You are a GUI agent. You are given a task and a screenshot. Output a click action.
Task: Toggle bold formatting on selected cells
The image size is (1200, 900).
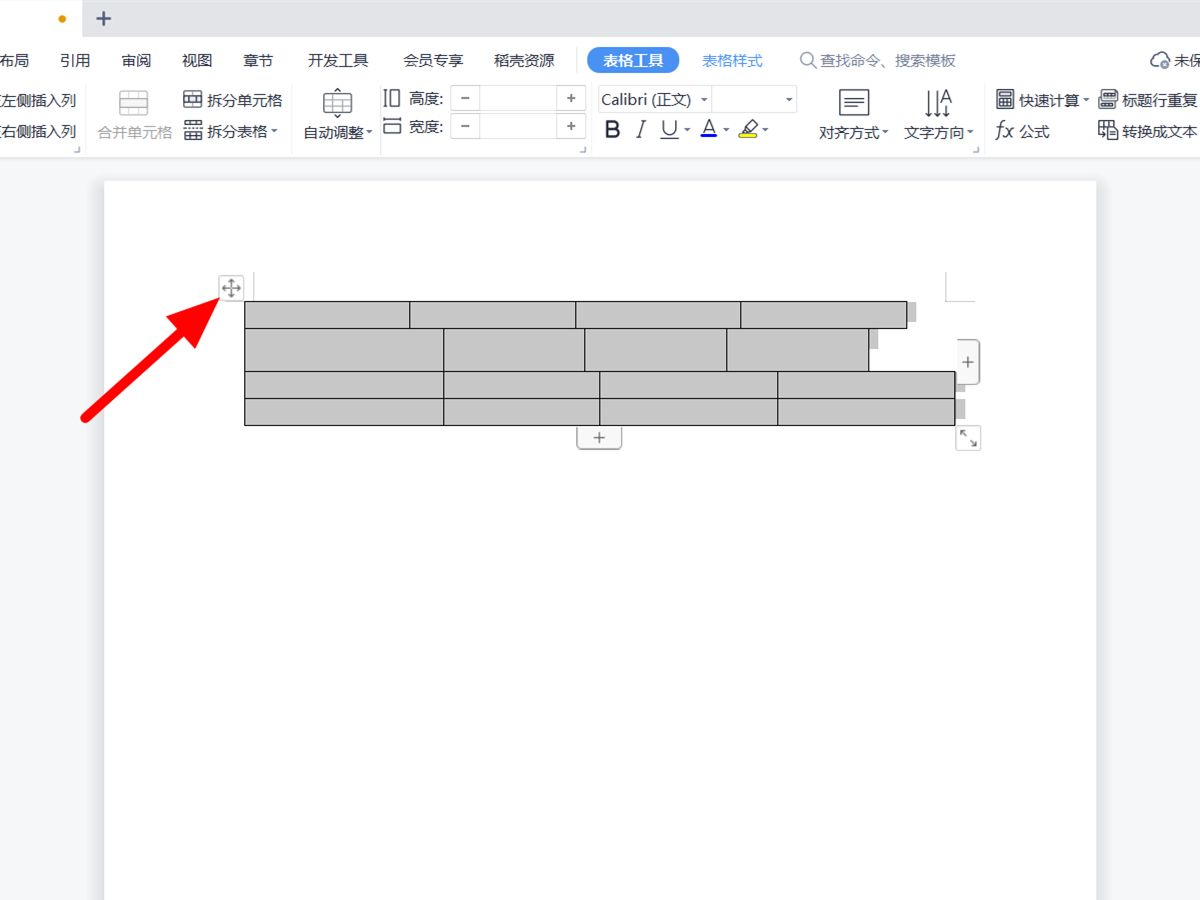click(x=612, y=129)
